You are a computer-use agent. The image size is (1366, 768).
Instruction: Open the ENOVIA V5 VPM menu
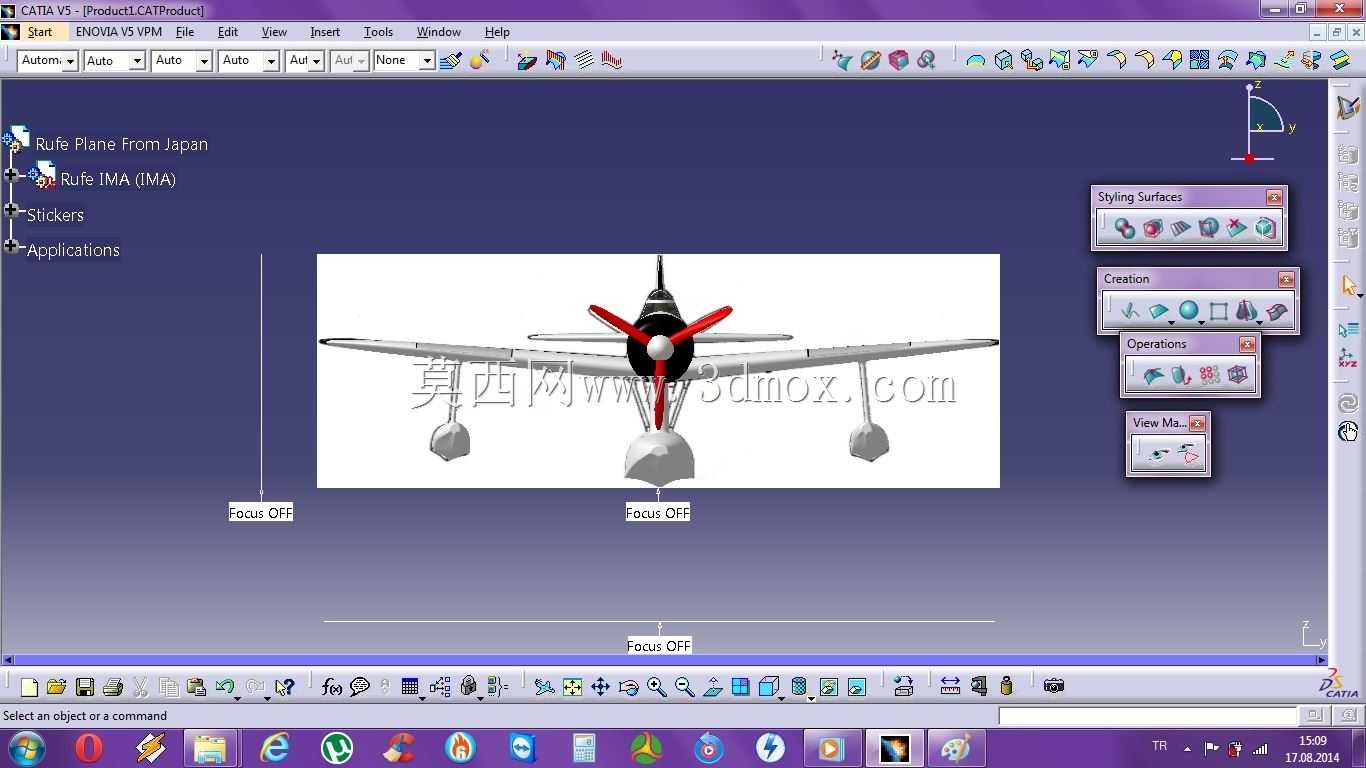[118, 32]
